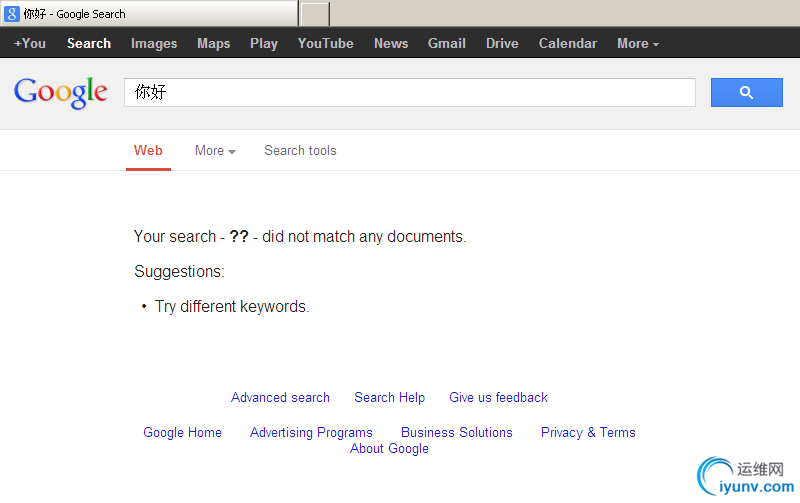Open YouTube from the top bar

(x=326, y=43)
